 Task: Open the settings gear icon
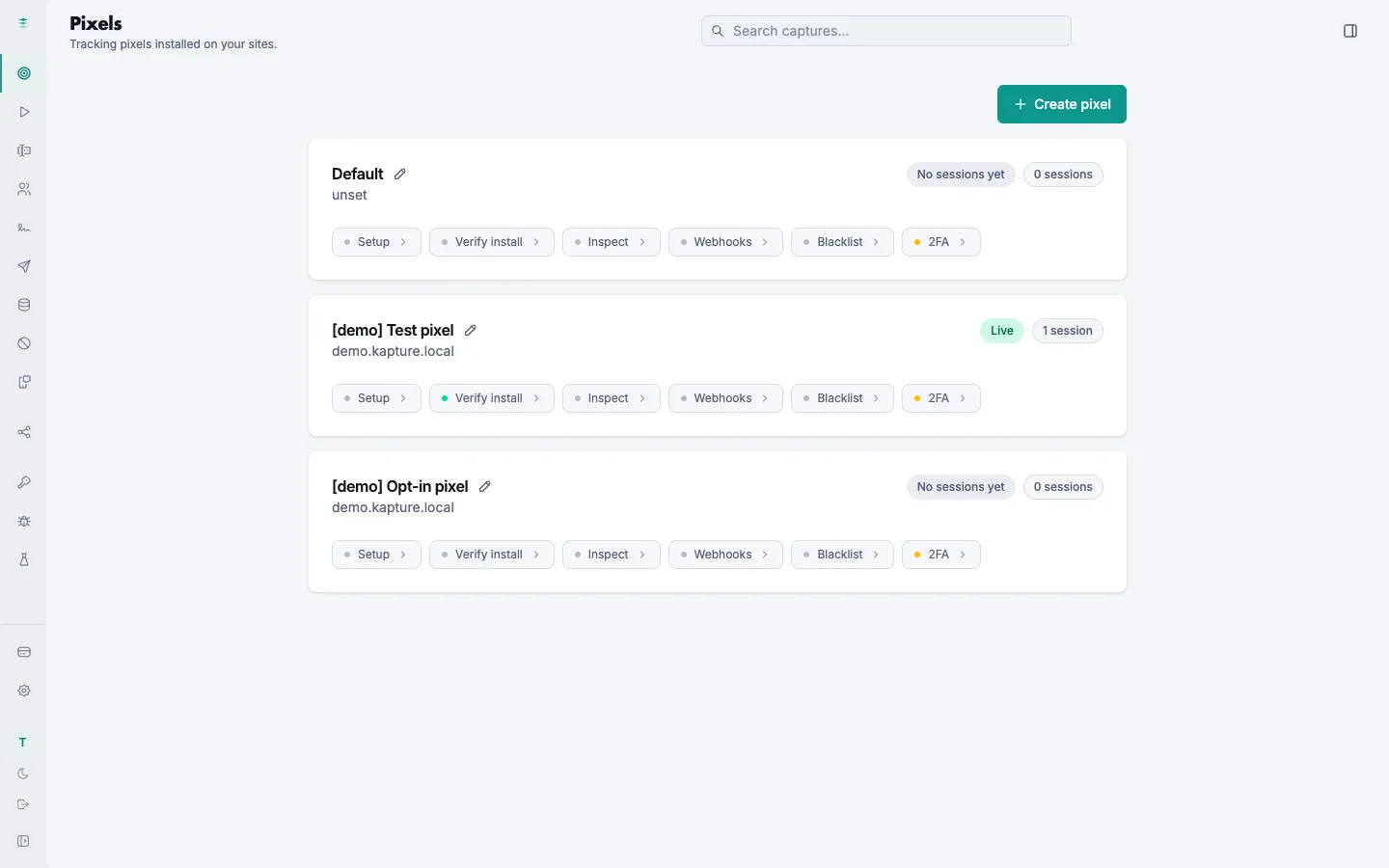click(x=24, y=691)
